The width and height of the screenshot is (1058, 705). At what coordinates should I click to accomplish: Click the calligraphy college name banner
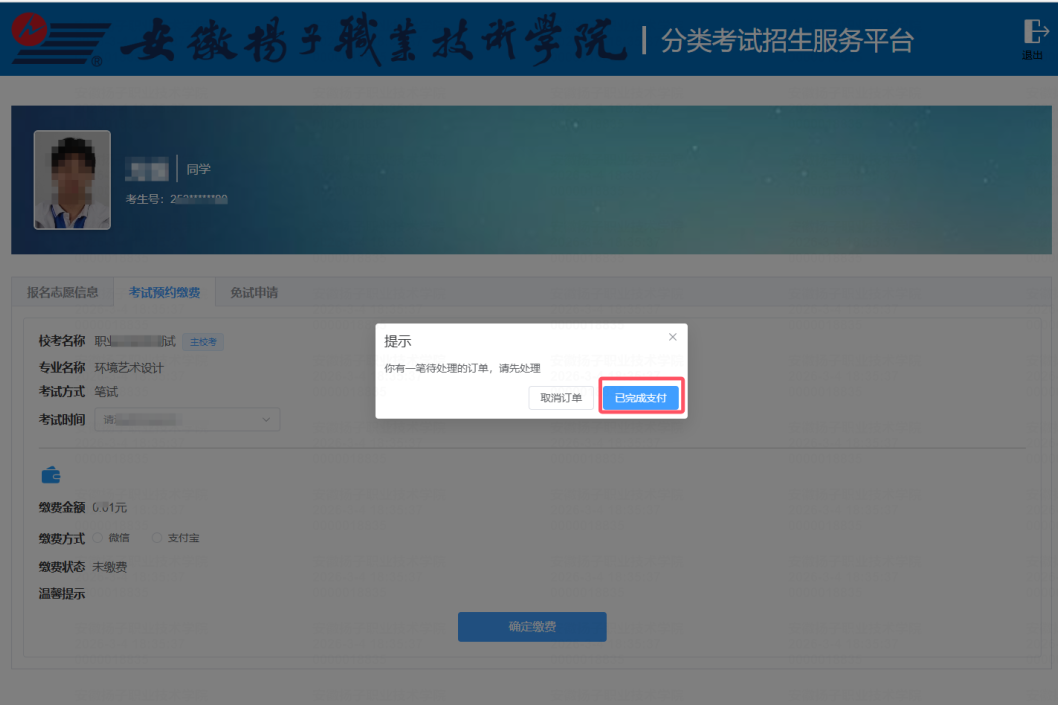click(372, 40)
